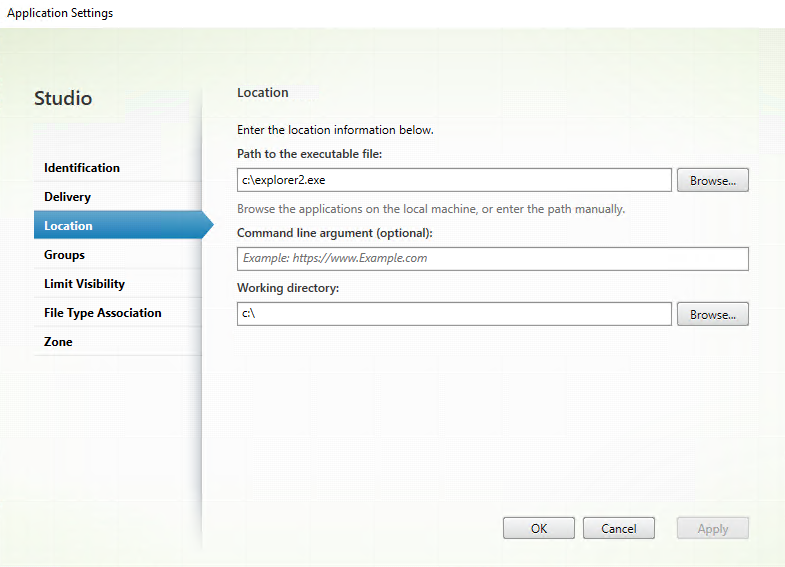This screenshot has width=785, height=567.
Task: Click inside the Working directory text box
Action: point(453,314)
